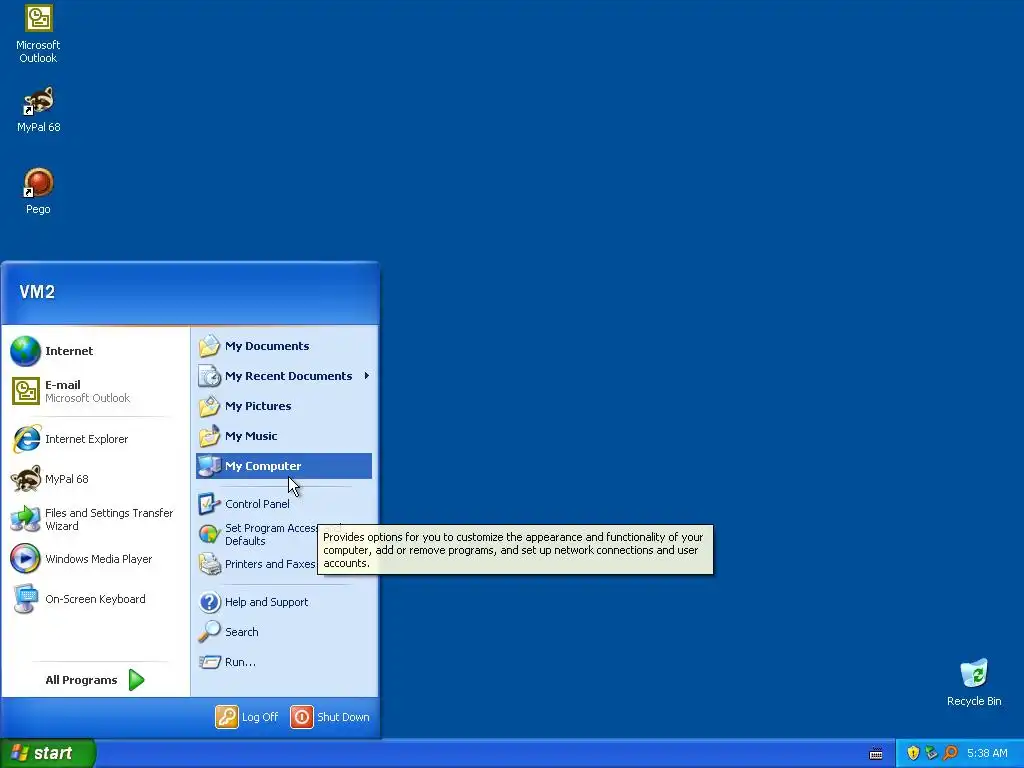Click the My Music folder icon

click(210, 436)
